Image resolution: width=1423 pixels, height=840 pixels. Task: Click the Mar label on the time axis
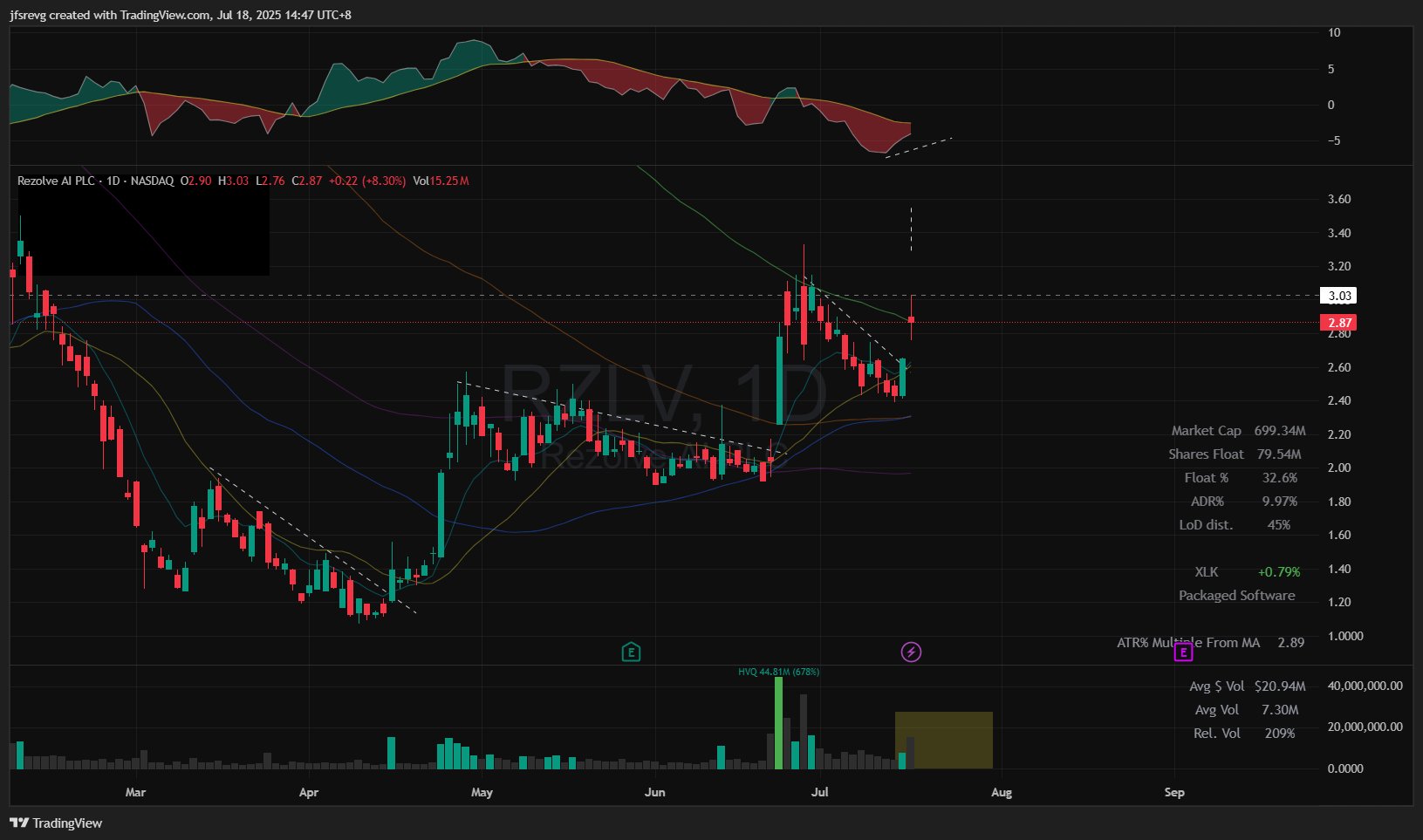point(135,792)
